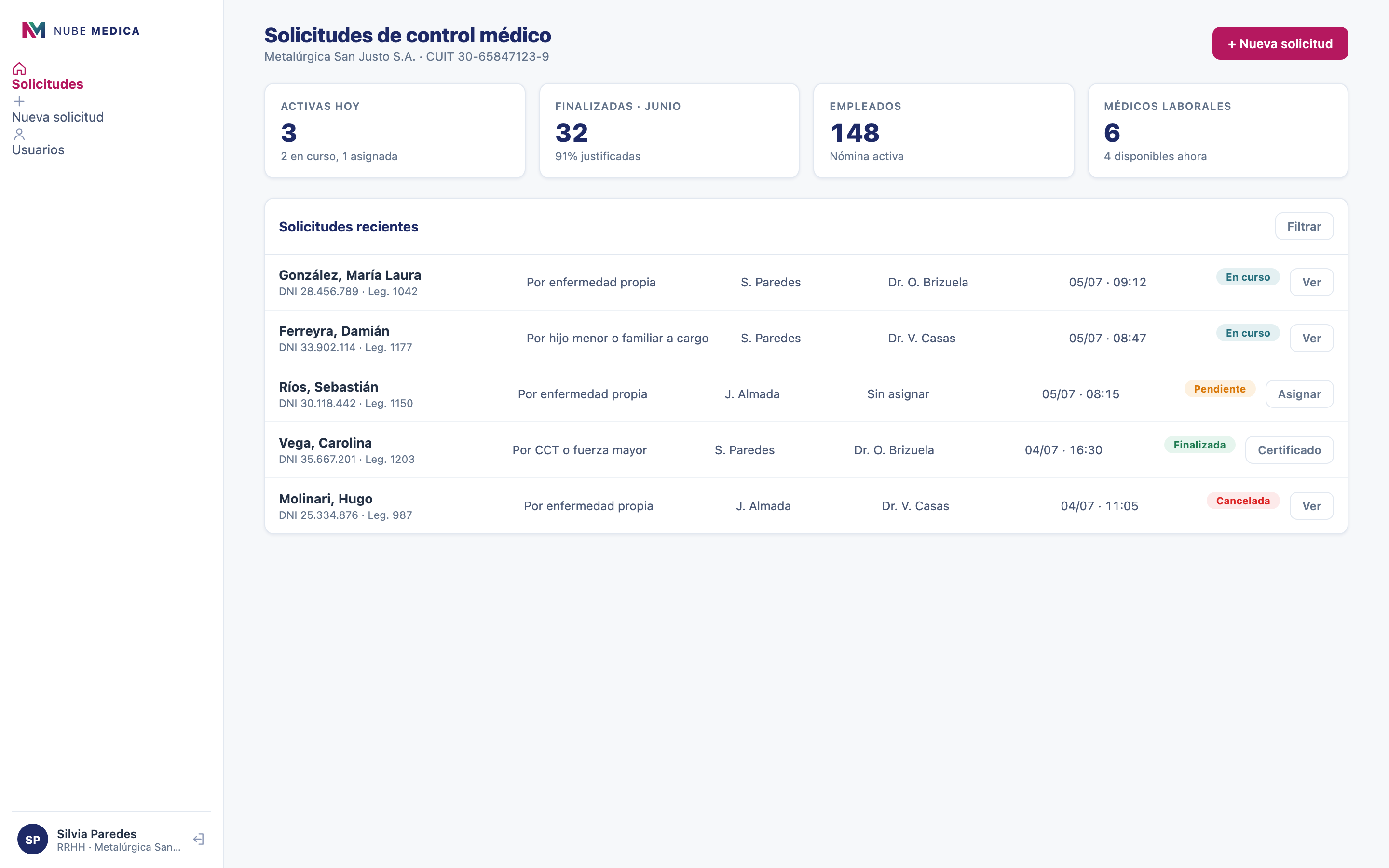Click Por hijo menor o familiar a cargo
This screenshot has width=1389, height=868.
tap(618, 338)
